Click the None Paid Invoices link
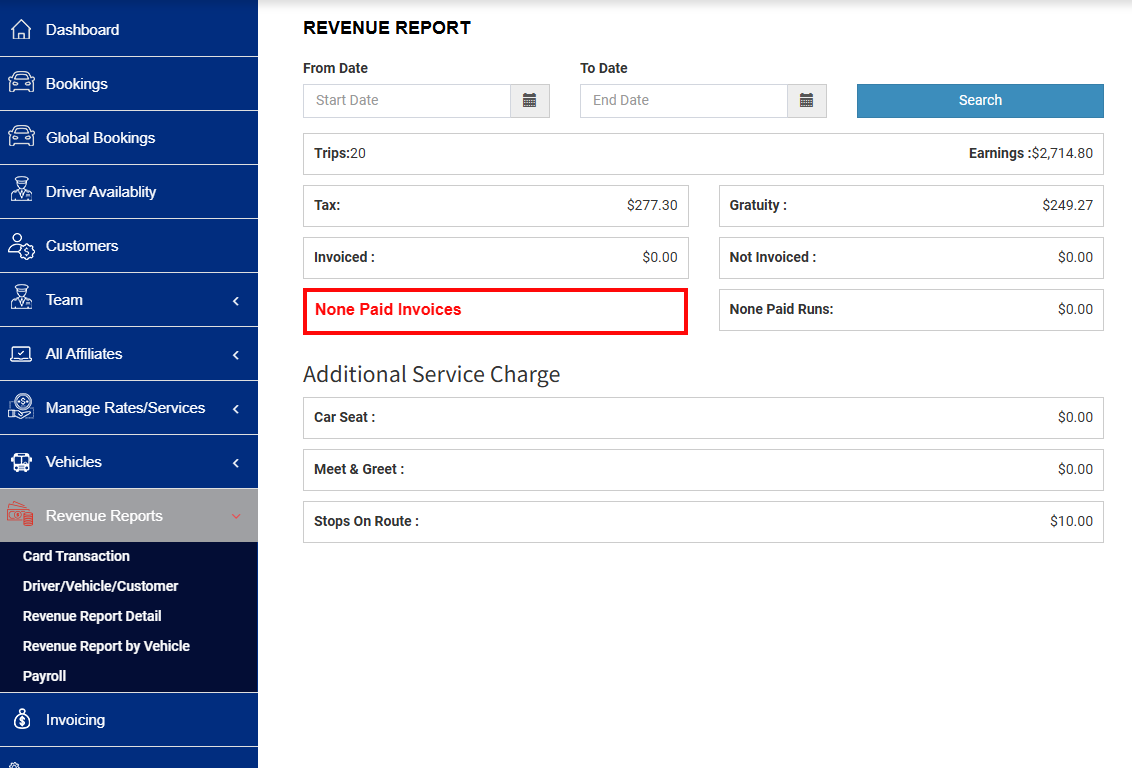Screen dimensions: 1132x768 [x=388, y=310]
